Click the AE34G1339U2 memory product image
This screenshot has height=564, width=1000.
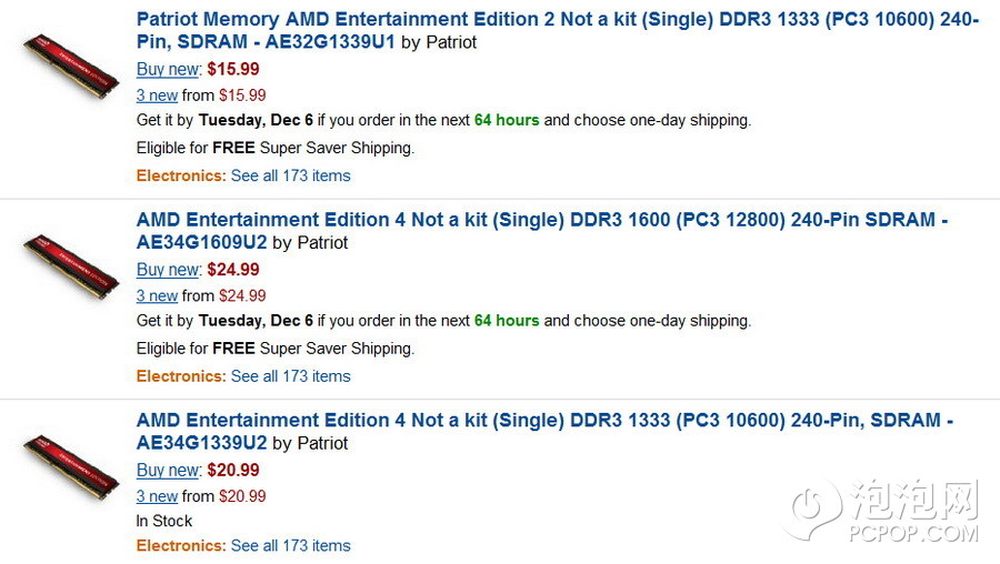[x=70, y=468]
